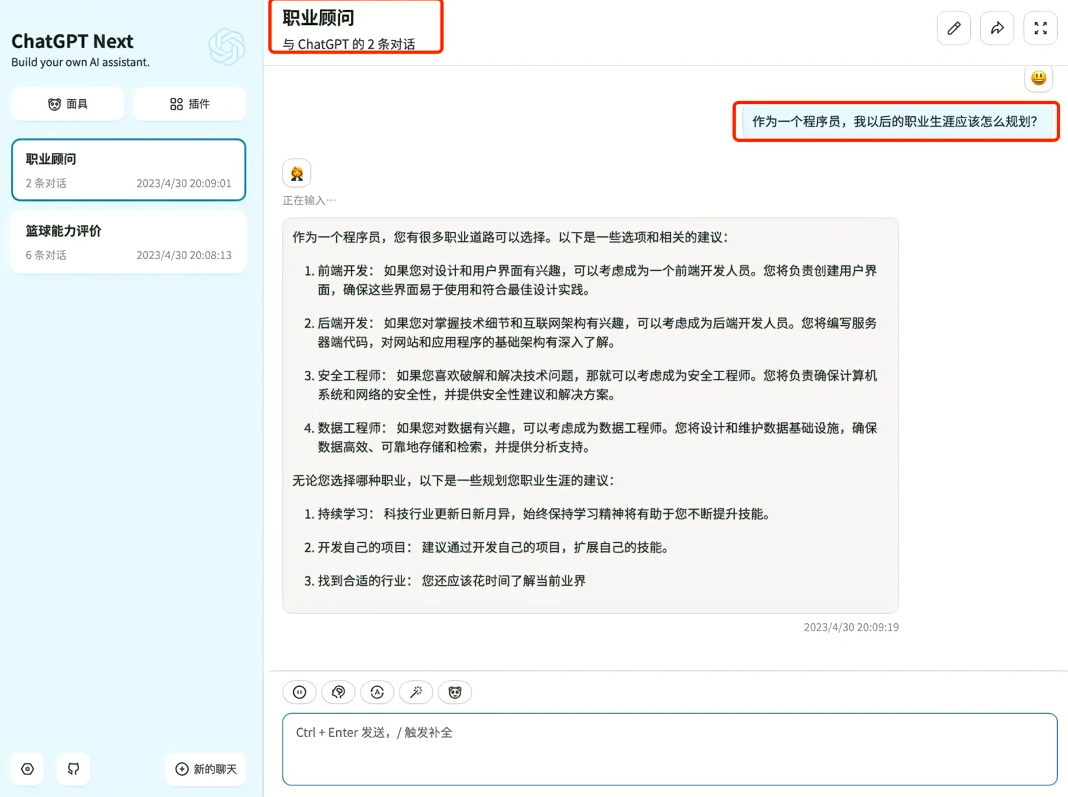Open the Mask (面具) button
The width and height of the screenshot is (1068, 797).
(x=67, y=104)
